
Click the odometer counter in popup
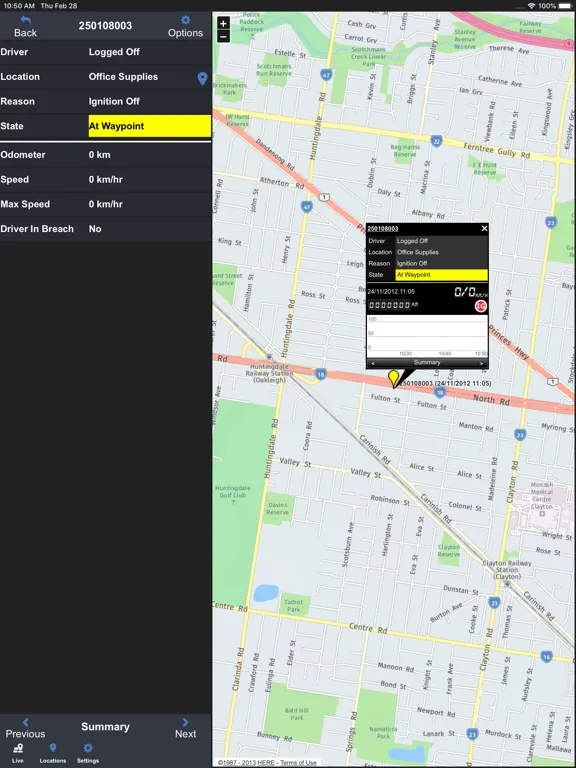(x=389, y=305)
